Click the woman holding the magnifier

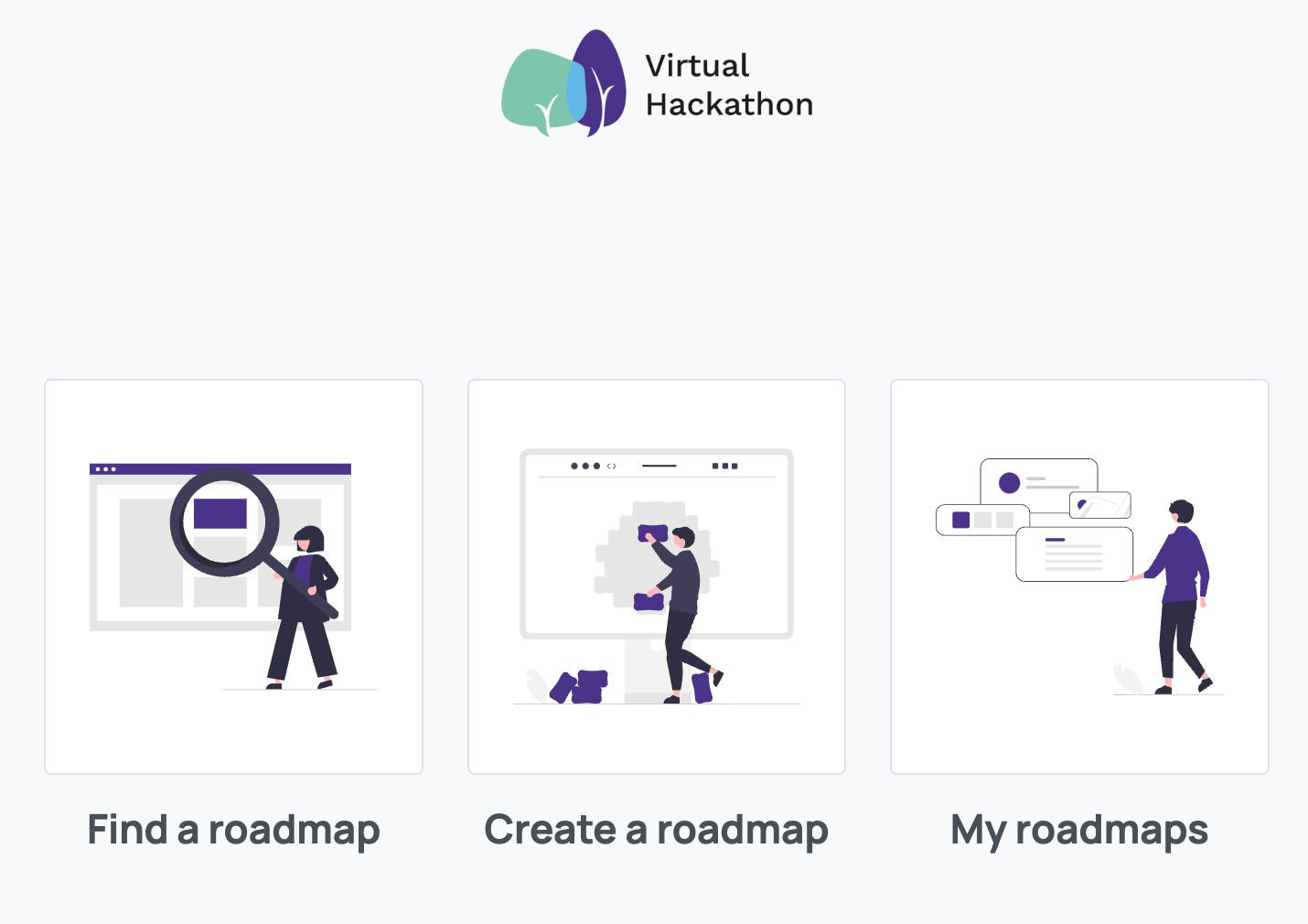pyautogui.click(x=305, y=607)
